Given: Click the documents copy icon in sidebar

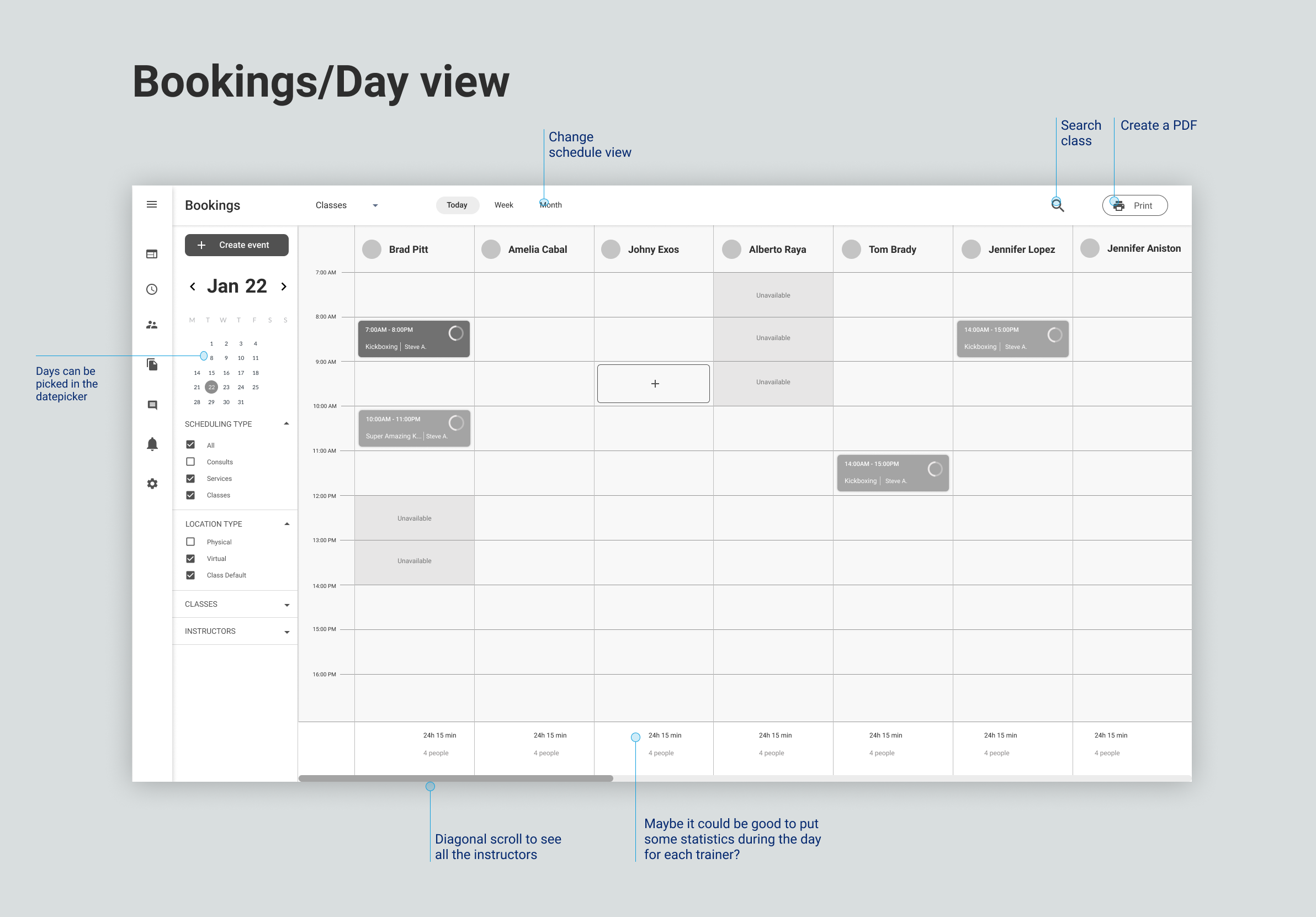Looking at the screenshot, I should click(152, 364).
